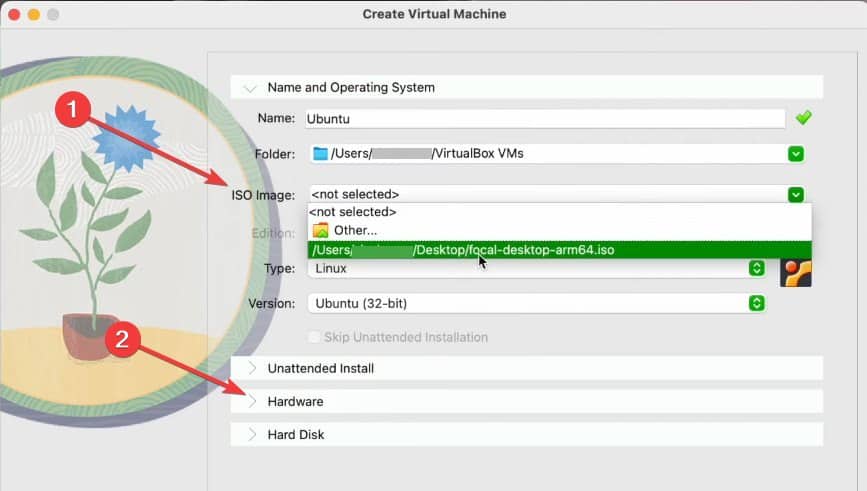Choose the <not selected> list entry
The height and width of the screenshot is (491, 867).
tap(560, 212)
